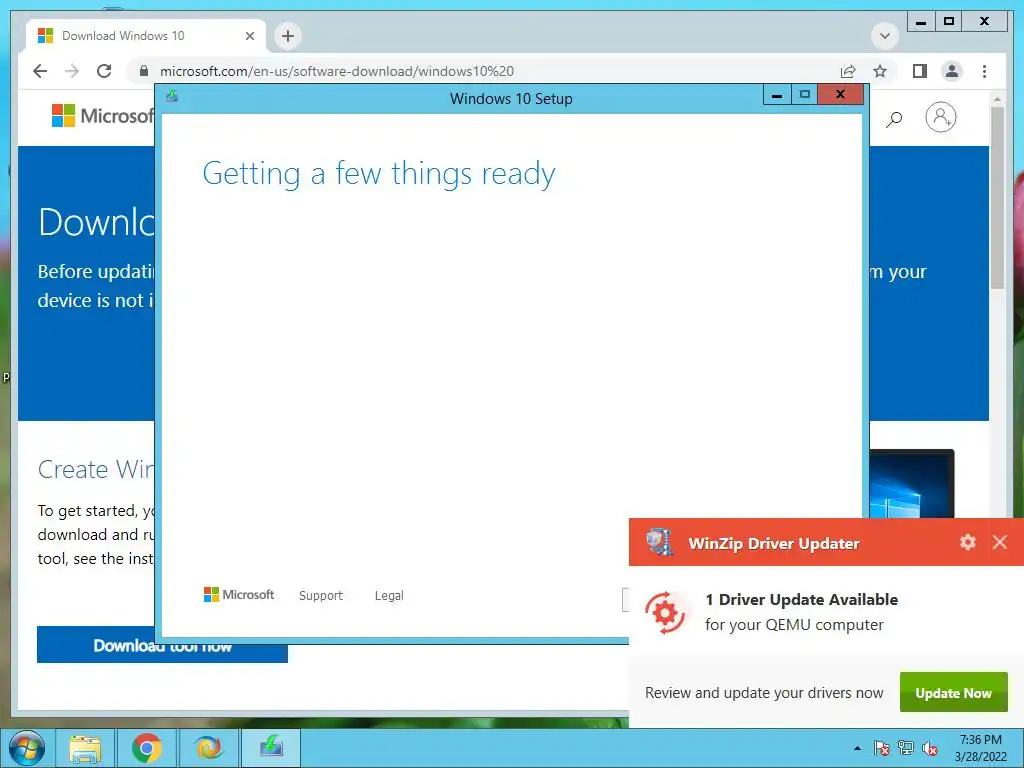Screen dimensions: 1024x768
Task: Switch to Chrome in the taskbar
Action: tap(146, 748)
